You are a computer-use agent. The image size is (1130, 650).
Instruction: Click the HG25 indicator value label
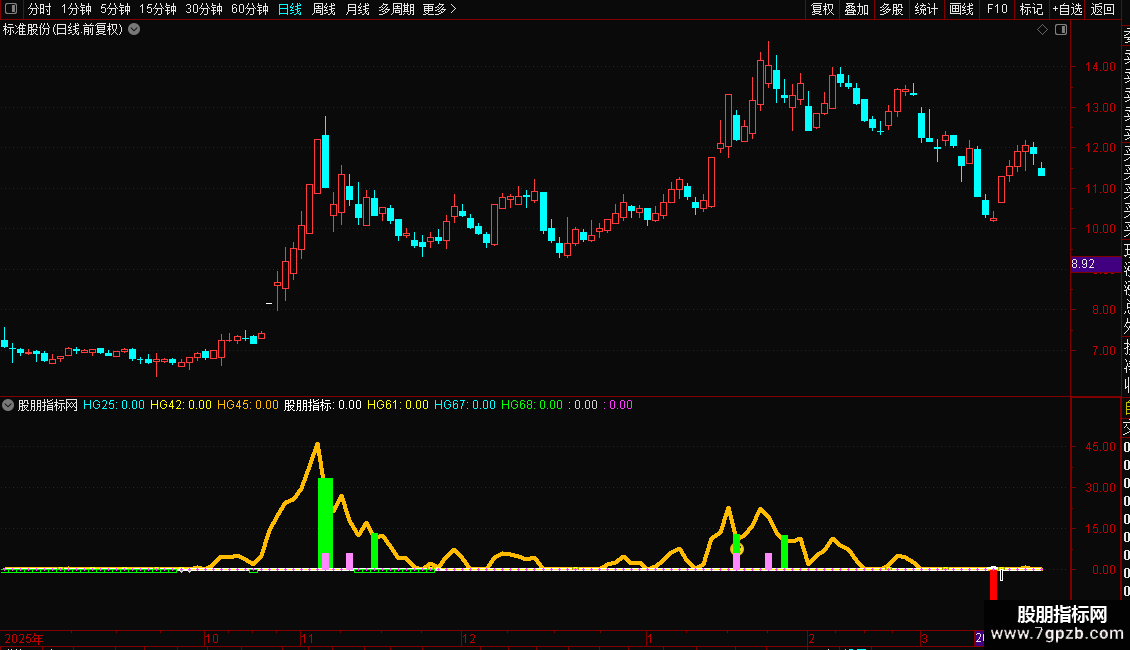[x=113, y=405]
